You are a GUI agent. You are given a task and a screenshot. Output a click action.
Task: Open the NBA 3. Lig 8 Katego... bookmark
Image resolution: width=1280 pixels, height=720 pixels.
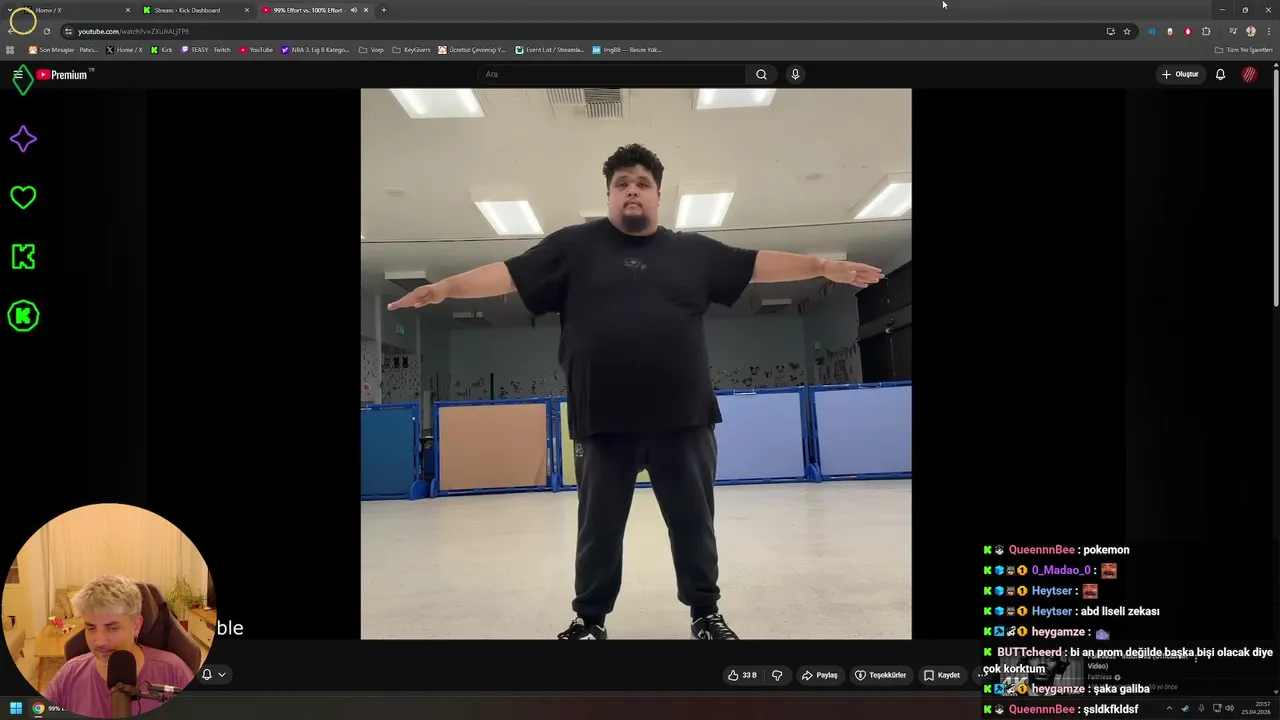tap(315, 49)
